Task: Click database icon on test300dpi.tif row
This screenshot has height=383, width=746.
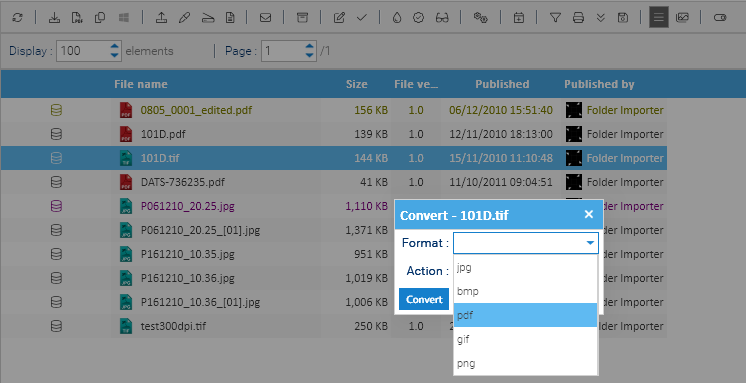Action: tap(56, 326)
